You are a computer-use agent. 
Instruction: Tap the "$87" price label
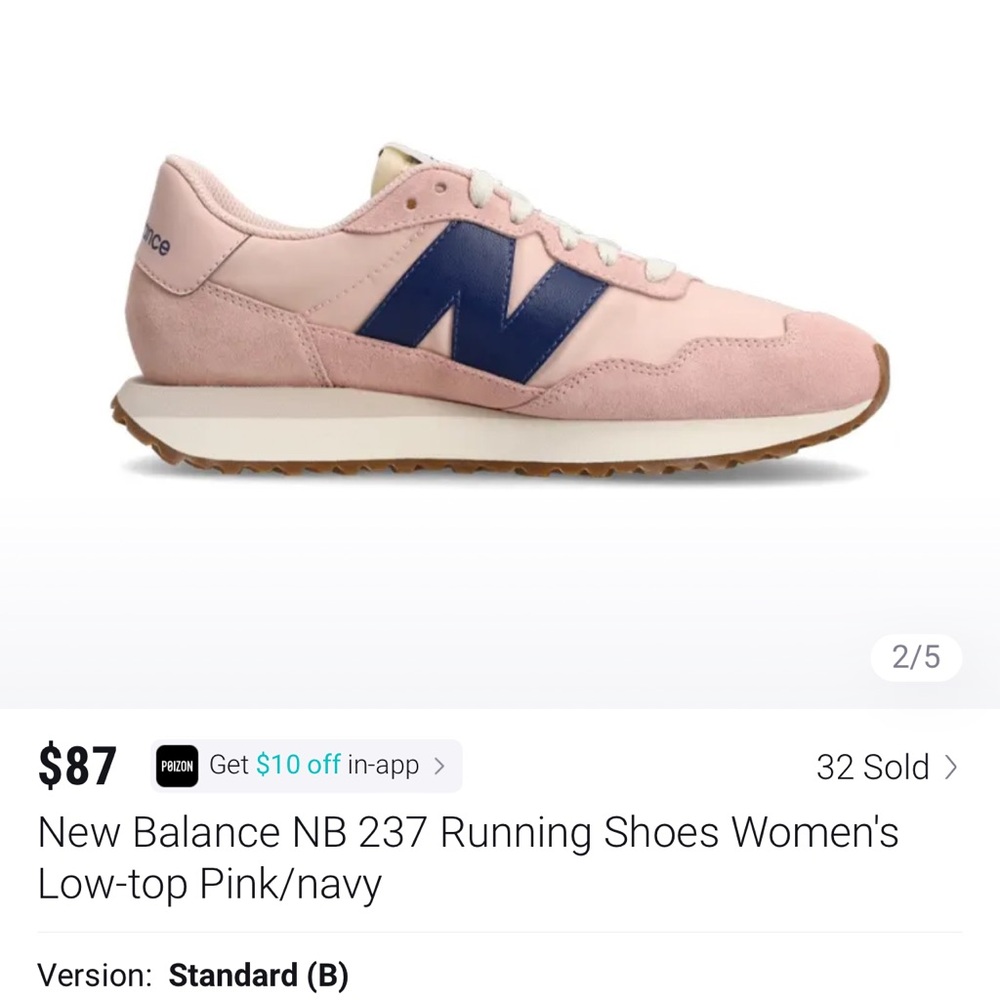80,764
